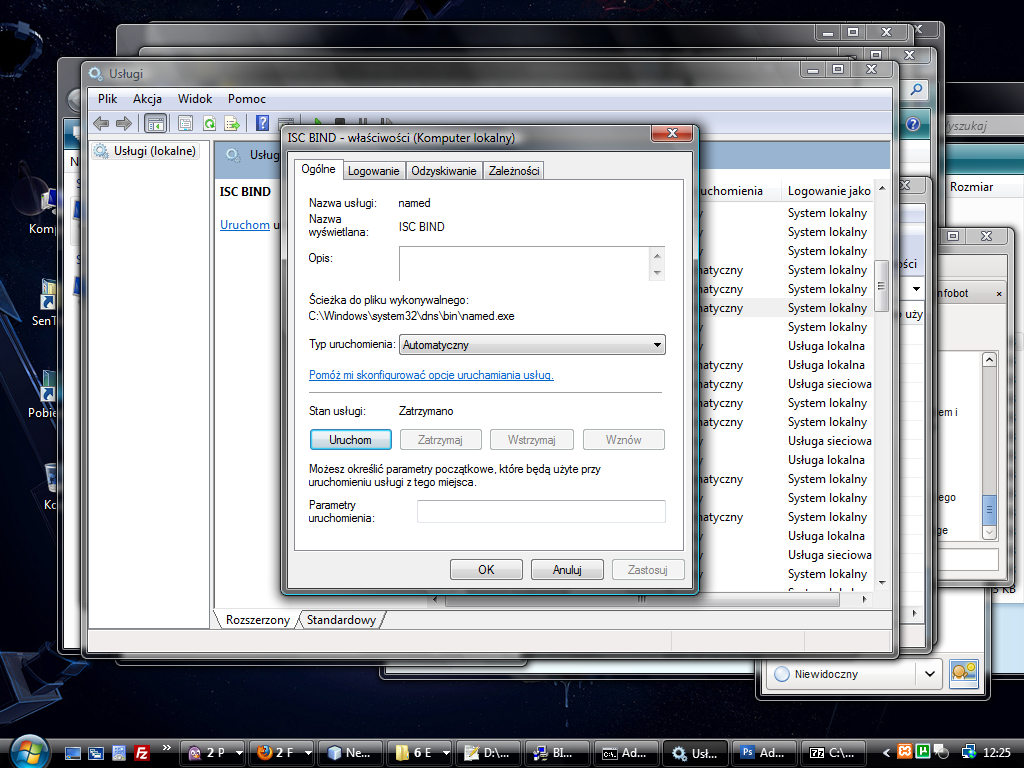Click the Export list toolbar icon

point(232,123)
